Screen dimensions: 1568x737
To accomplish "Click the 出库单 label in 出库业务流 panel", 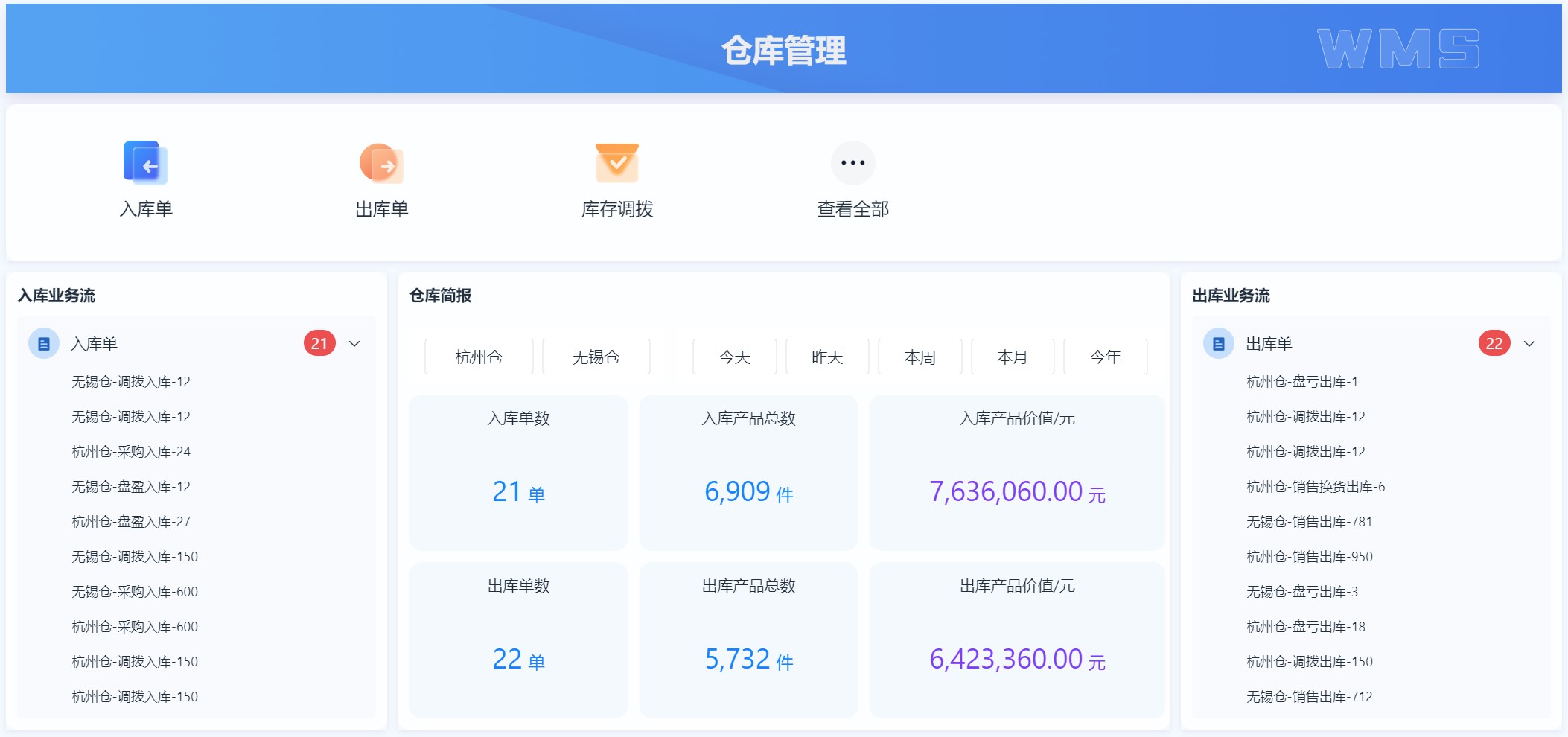I will click(1269, 343).
